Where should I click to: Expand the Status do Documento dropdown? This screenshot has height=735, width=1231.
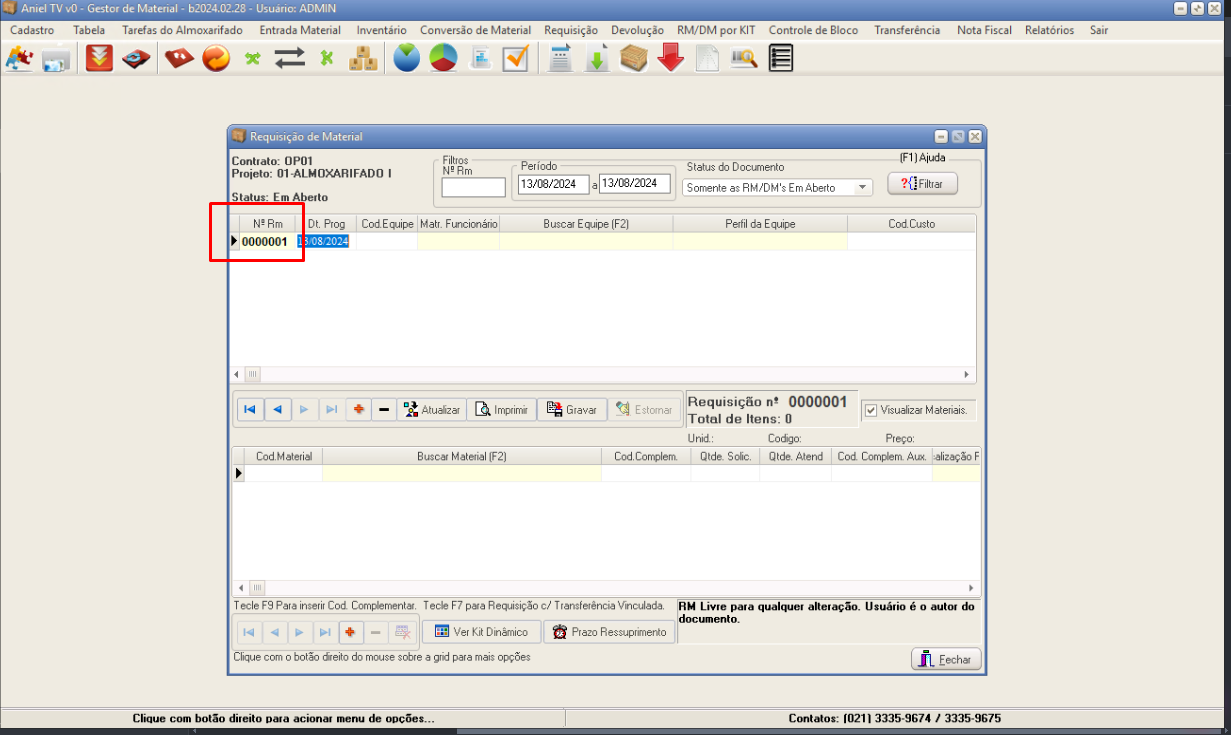coord(862,187)
